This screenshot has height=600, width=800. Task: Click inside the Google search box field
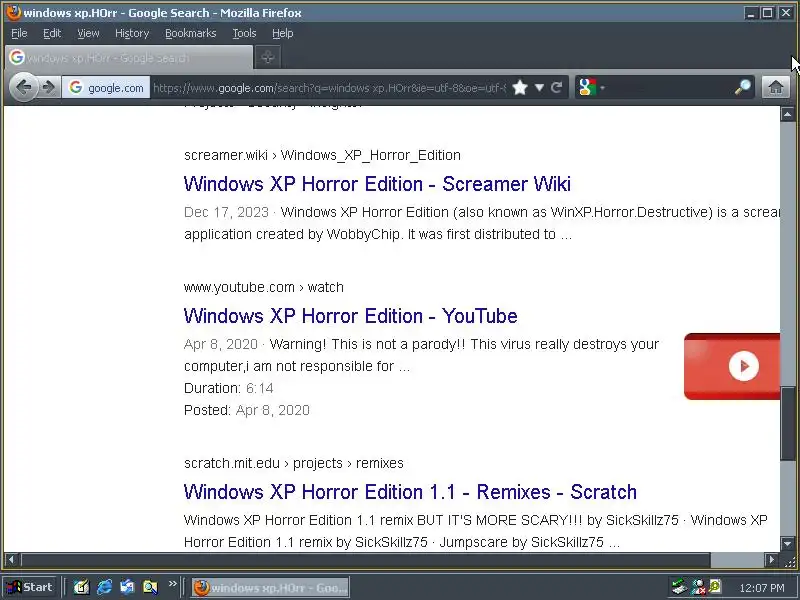[668, 88]
